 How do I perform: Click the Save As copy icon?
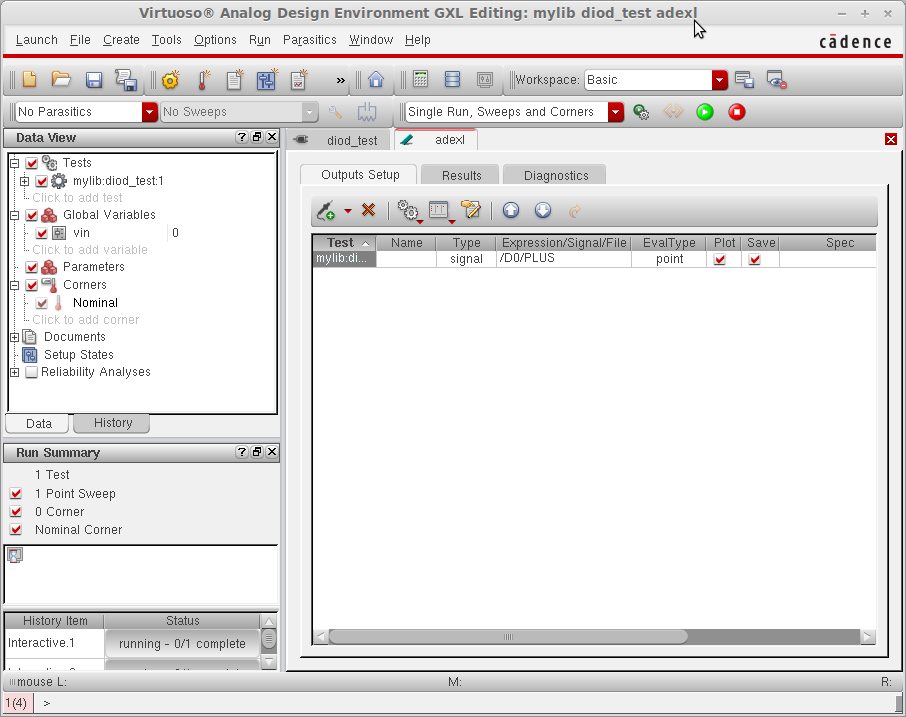[x=125, y=80]
